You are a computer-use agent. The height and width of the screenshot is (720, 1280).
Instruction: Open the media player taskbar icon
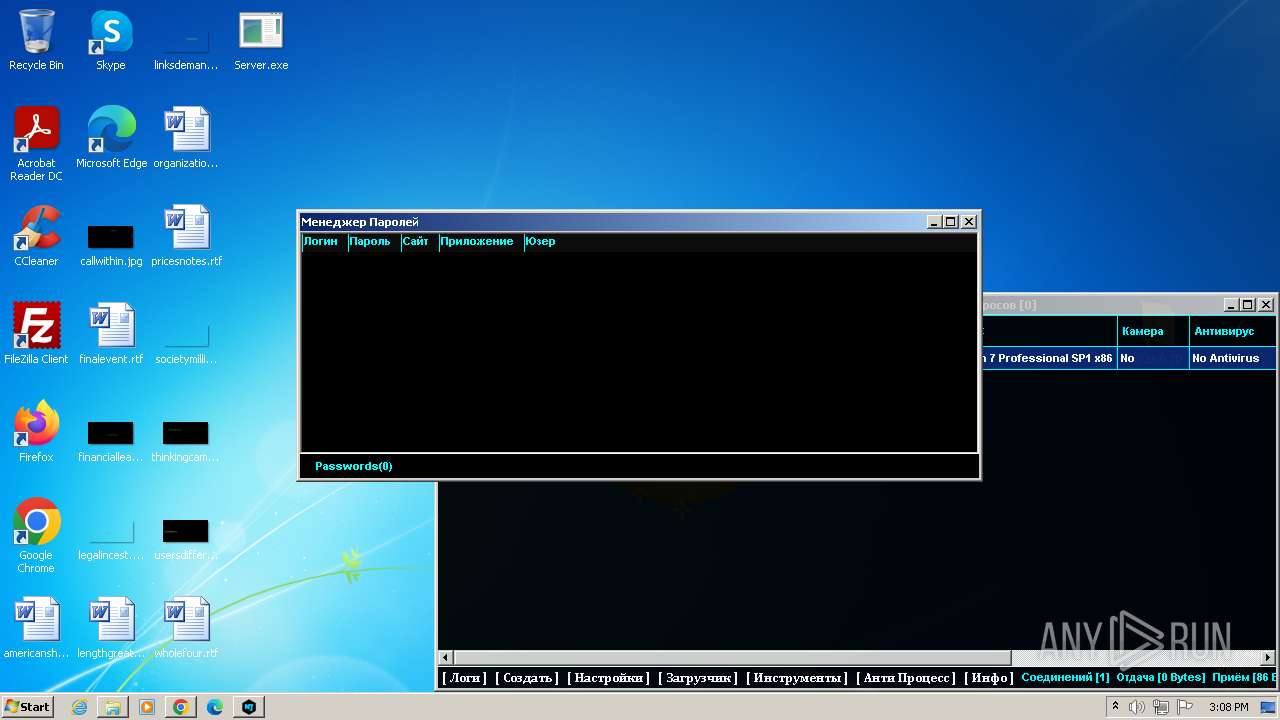point(147,707)
